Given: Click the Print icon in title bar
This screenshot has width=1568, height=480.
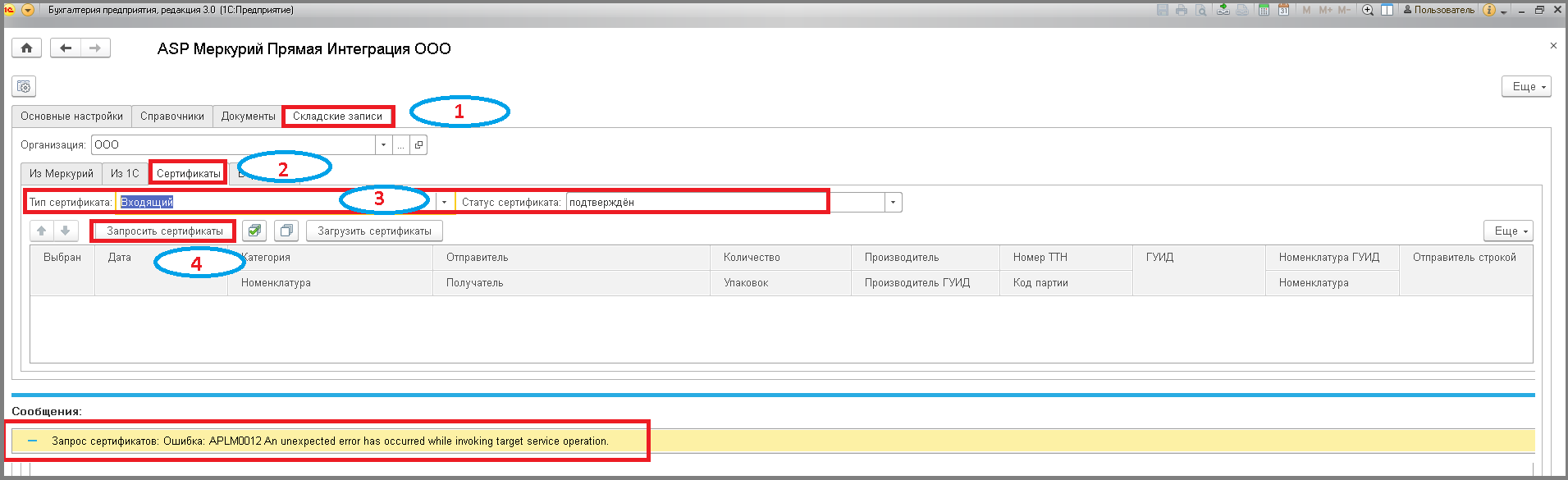Looking at the screenshot, I should point(1182,10).
